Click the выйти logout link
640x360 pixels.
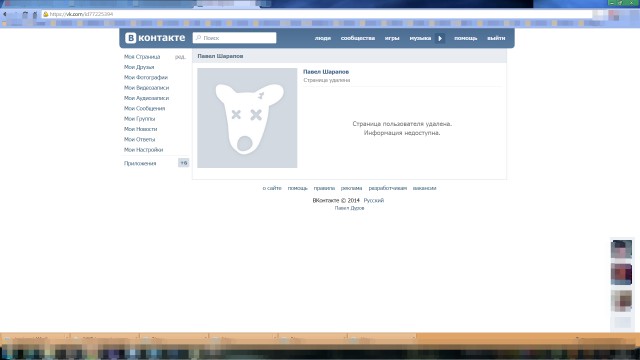pyautogui.click(x=496, y=38)
